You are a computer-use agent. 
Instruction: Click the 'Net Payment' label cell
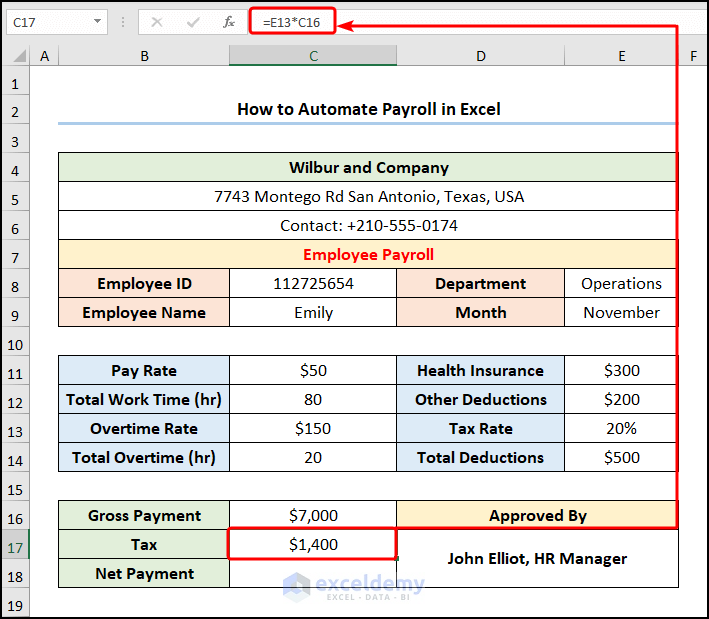[144, 573]
